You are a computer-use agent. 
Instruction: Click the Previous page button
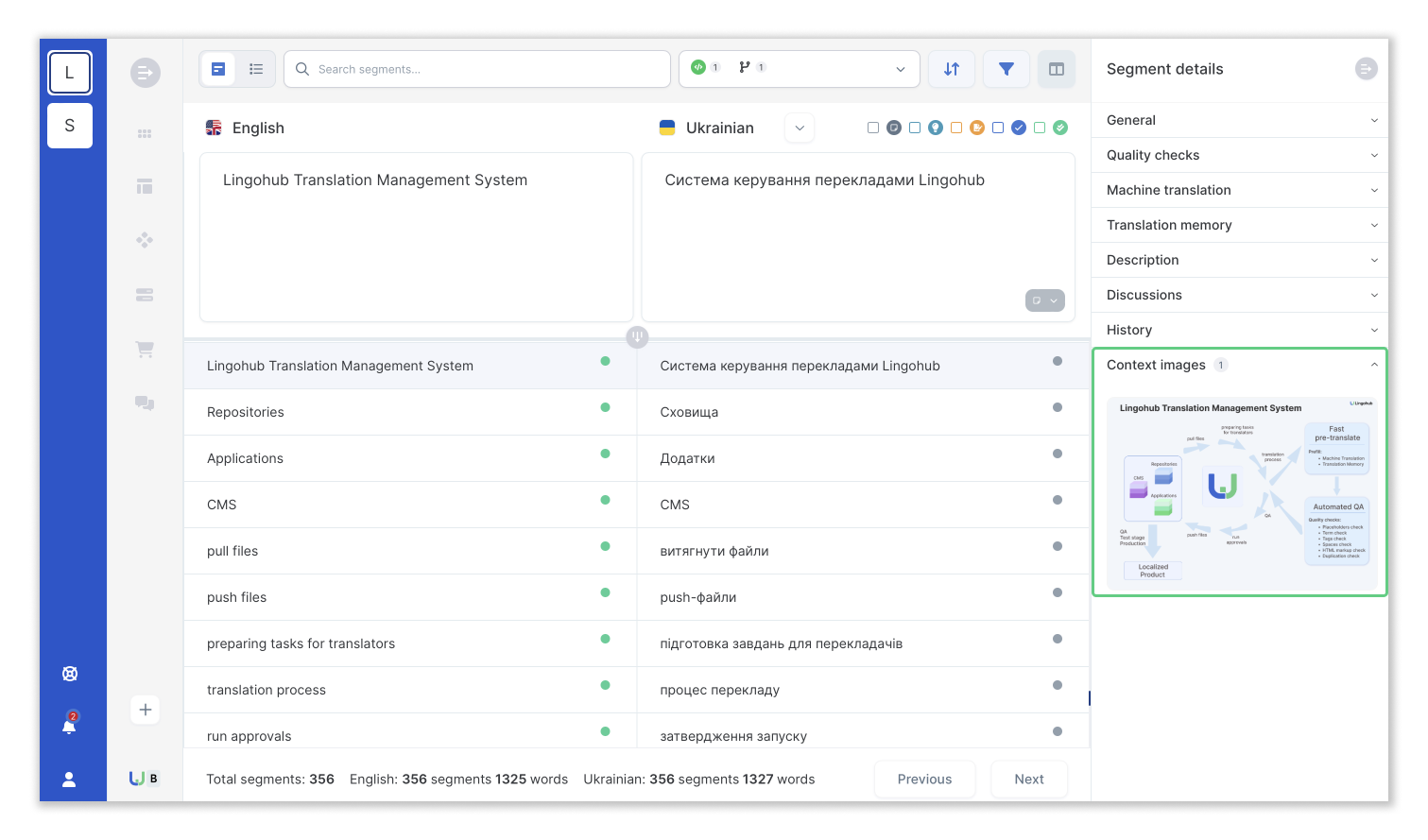pos(924,780)
